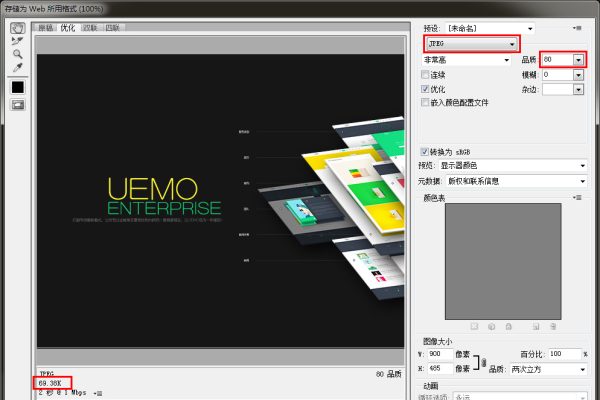Uncheck the 转换为 sRGB checkbox
This screenshot has width=600, height=400.
pyautogui.click(x=426, y=151)
